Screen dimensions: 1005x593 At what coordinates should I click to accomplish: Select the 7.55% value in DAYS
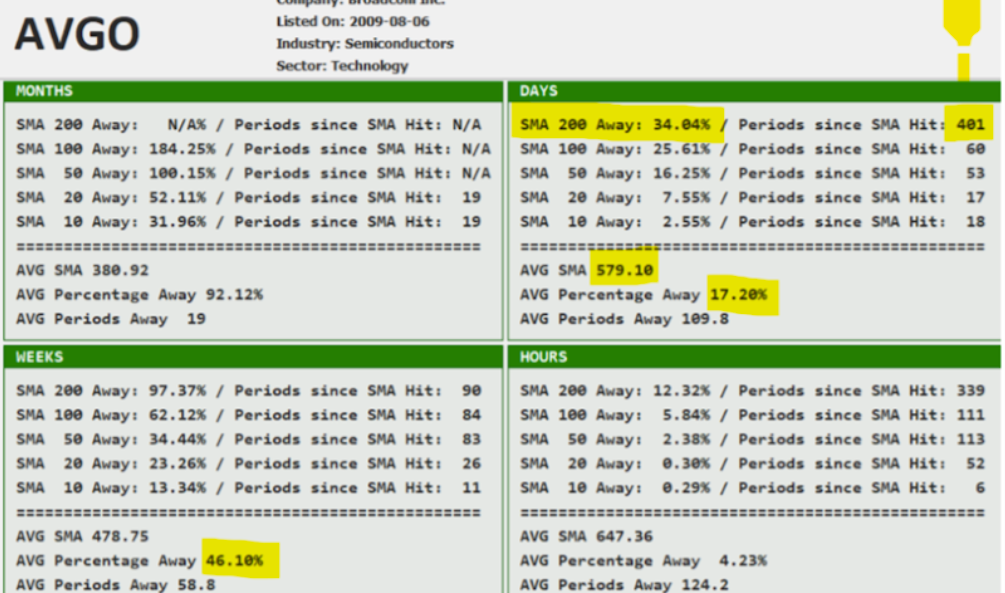[686, 198]
